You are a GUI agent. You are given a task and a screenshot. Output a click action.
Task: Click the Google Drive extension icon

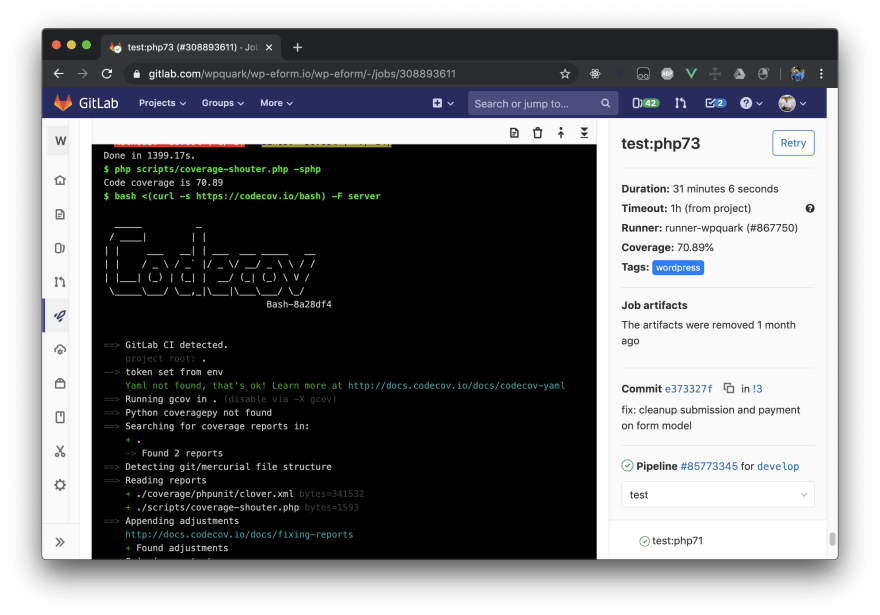(739, 74)
